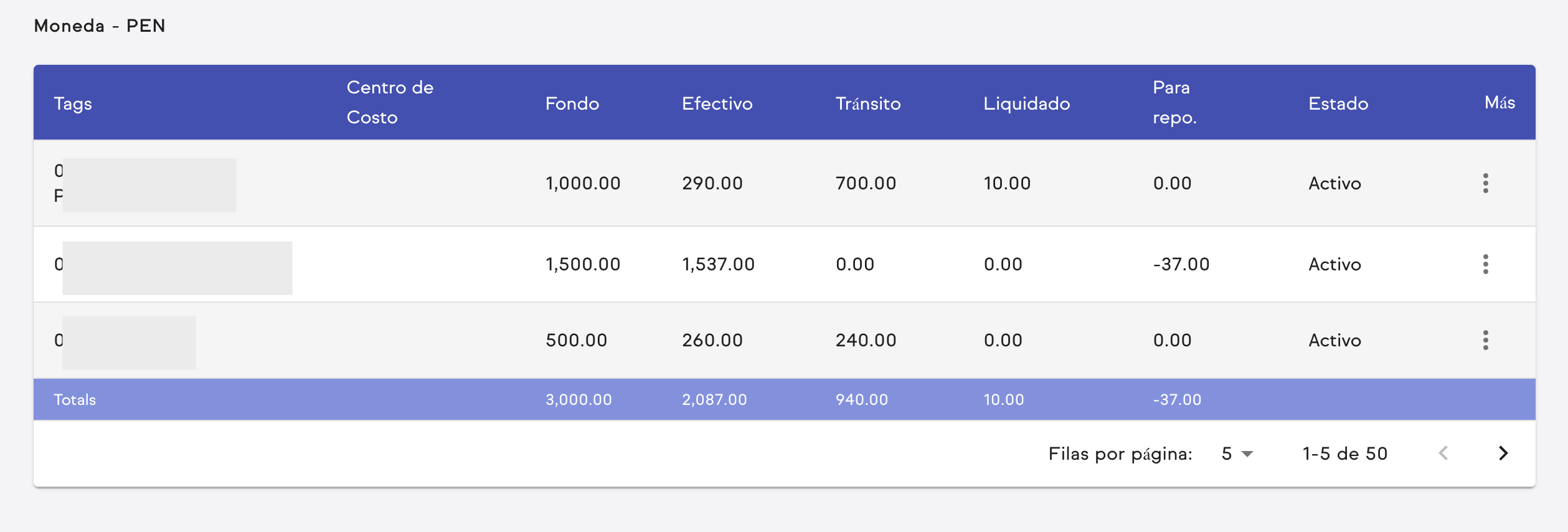This screenshot has width=1568, height=532.
Task: Open more options for the 1,500.00 fund row
Action: point(1485,264)
